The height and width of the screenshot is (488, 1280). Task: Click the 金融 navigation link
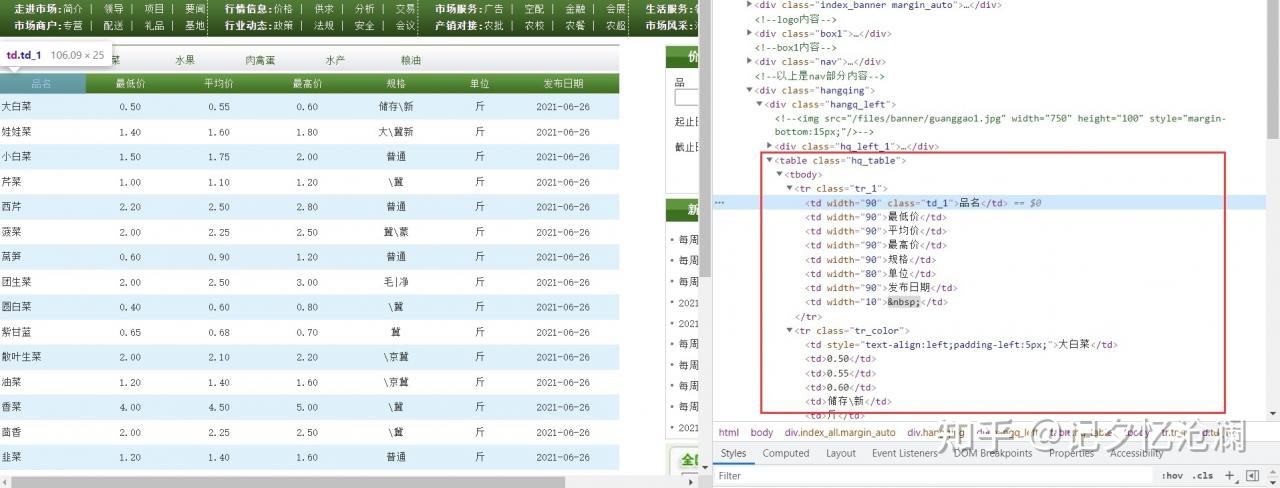(575, 9)
